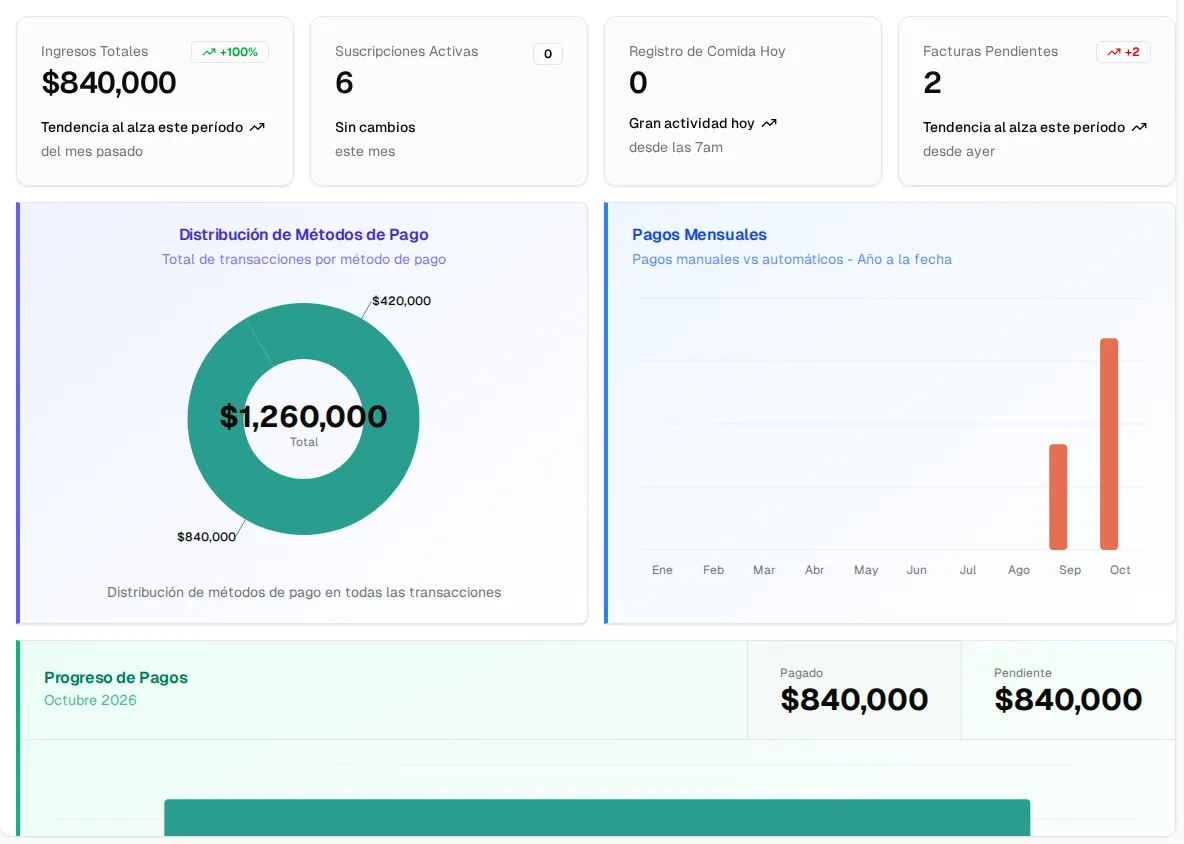The height and width of the screenshot is (844, 1184).
Task: Click the Ago axis label
Action: click(x=1019, y=570)
